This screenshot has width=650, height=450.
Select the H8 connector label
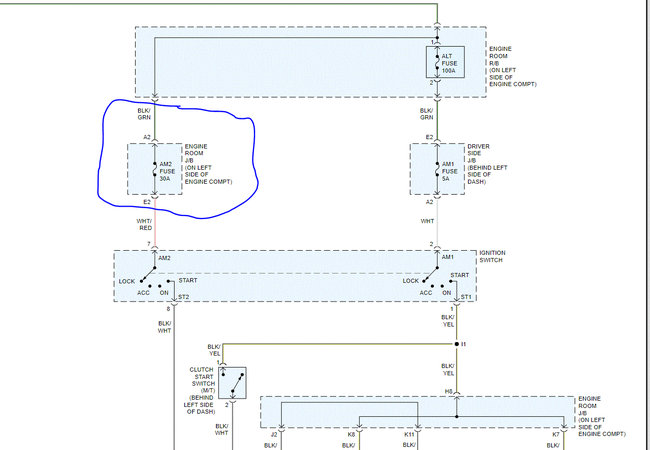(449, 392)
